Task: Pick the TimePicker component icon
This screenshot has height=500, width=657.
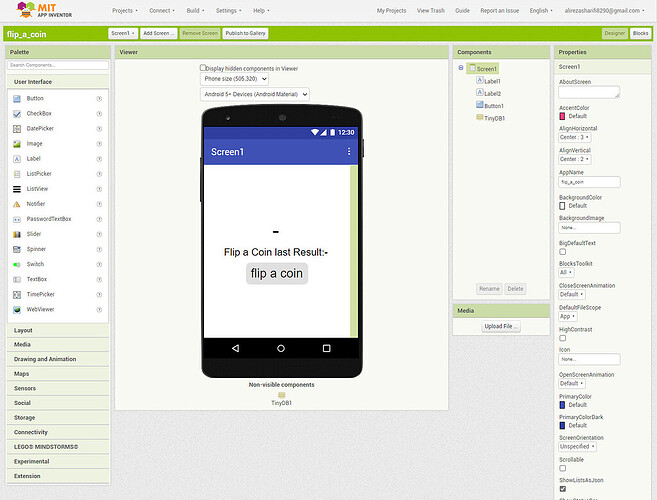Action: (17, 295)
